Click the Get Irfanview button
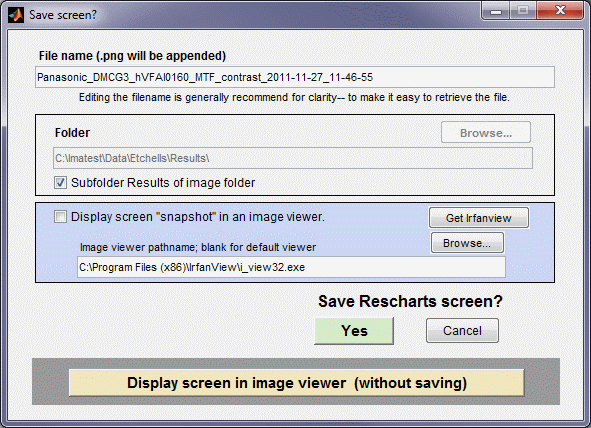The image size is (591, 428). click(x=479, y=218)
